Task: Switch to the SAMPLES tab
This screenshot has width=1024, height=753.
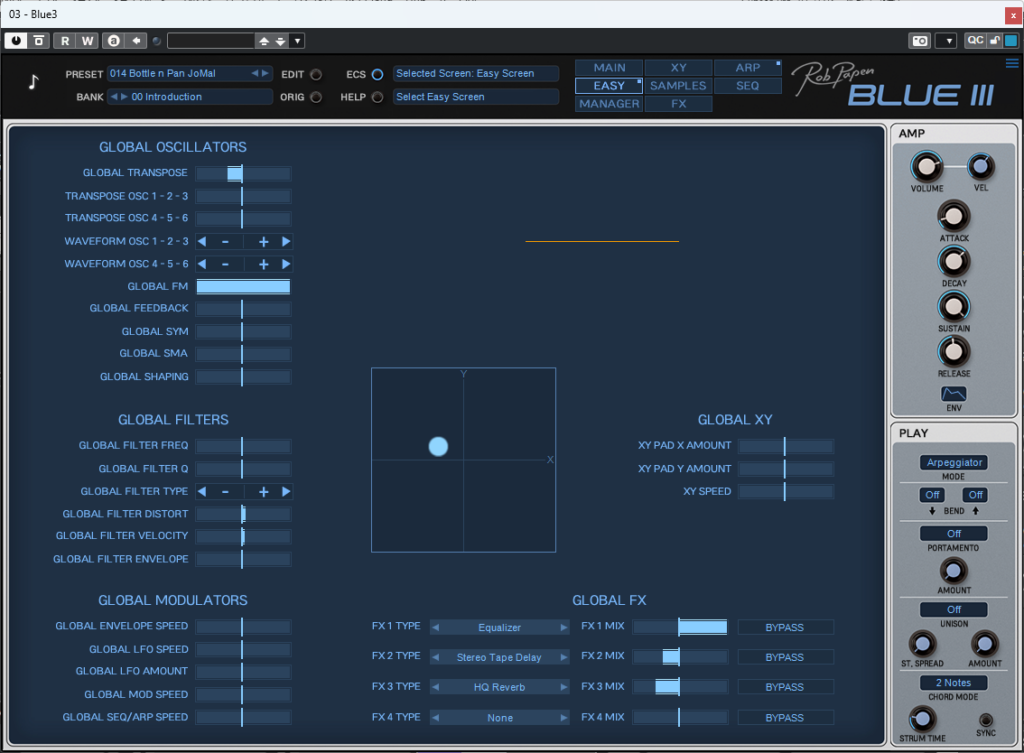Action: coord(677,86)
